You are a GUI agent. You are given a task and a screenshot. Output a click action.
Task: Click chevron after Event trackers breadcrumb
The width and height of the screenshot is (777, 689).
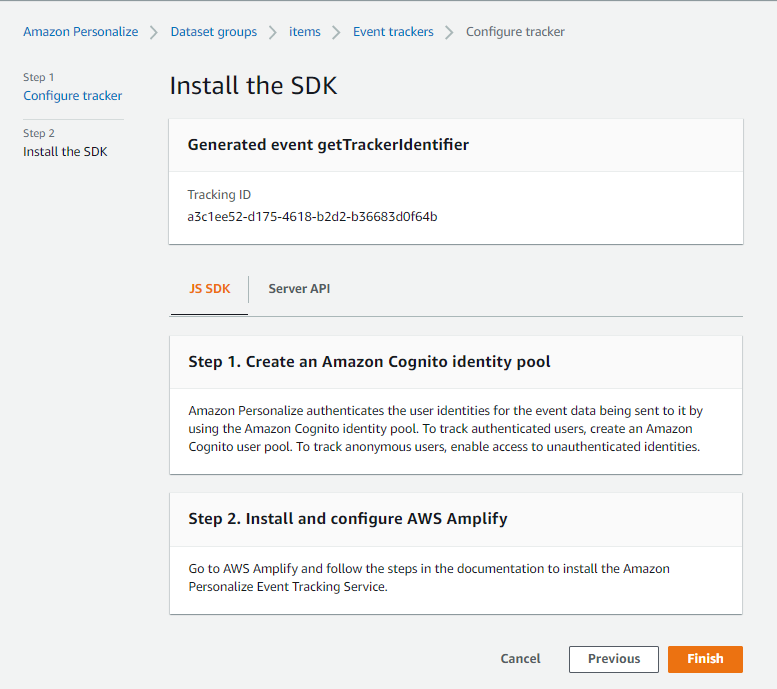(450, 32)
